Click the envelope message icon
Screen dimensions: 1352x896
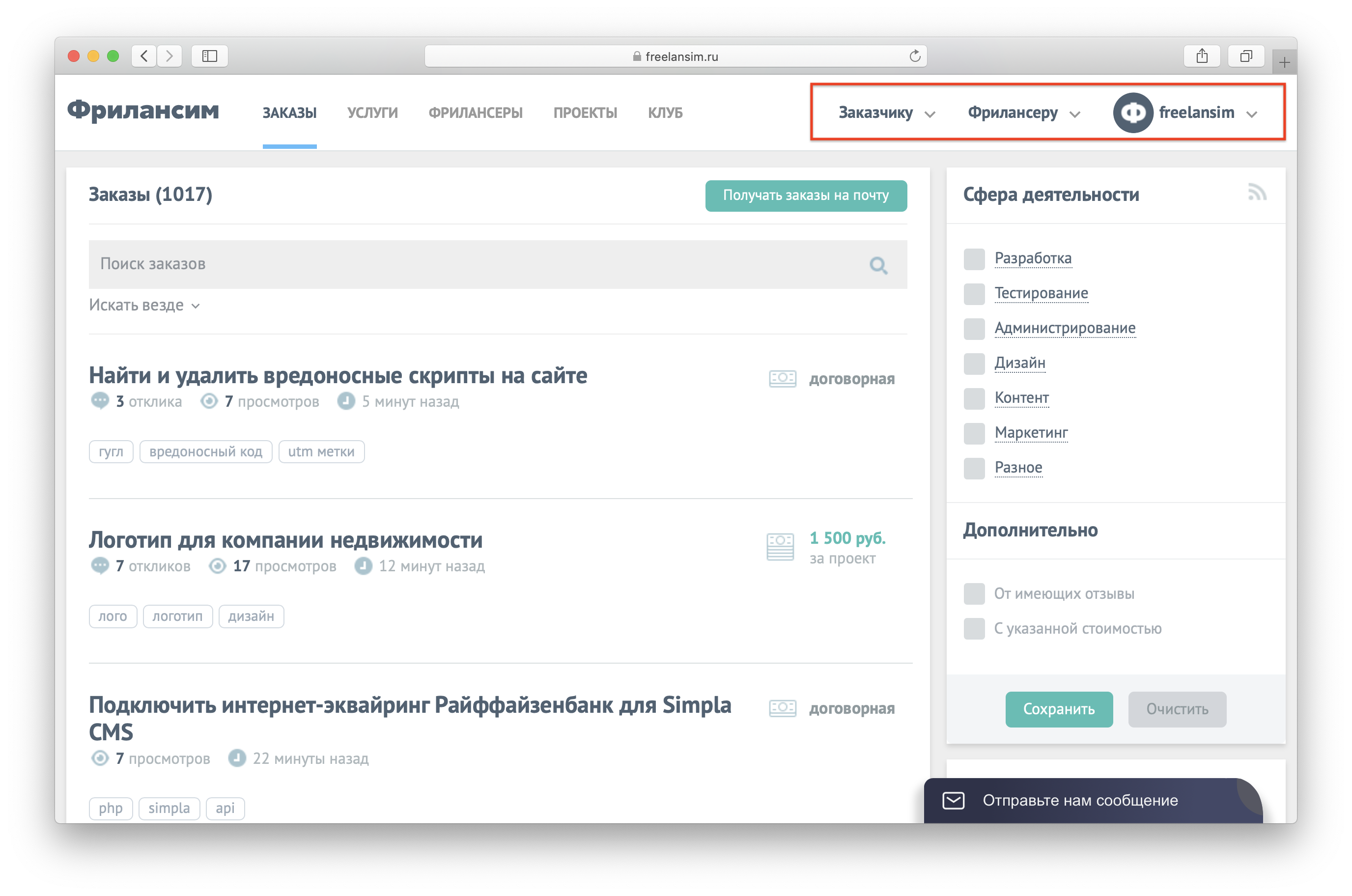953,800
